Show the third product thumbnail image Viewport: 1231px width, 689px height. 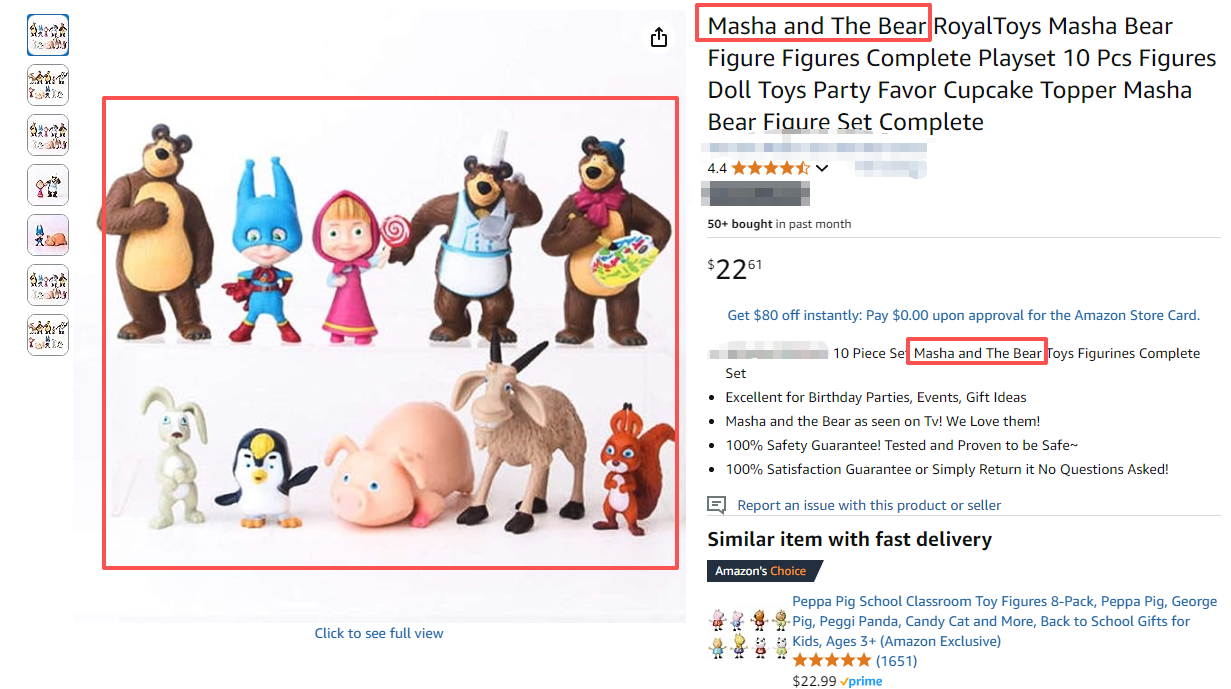click(x=47, y=135)
